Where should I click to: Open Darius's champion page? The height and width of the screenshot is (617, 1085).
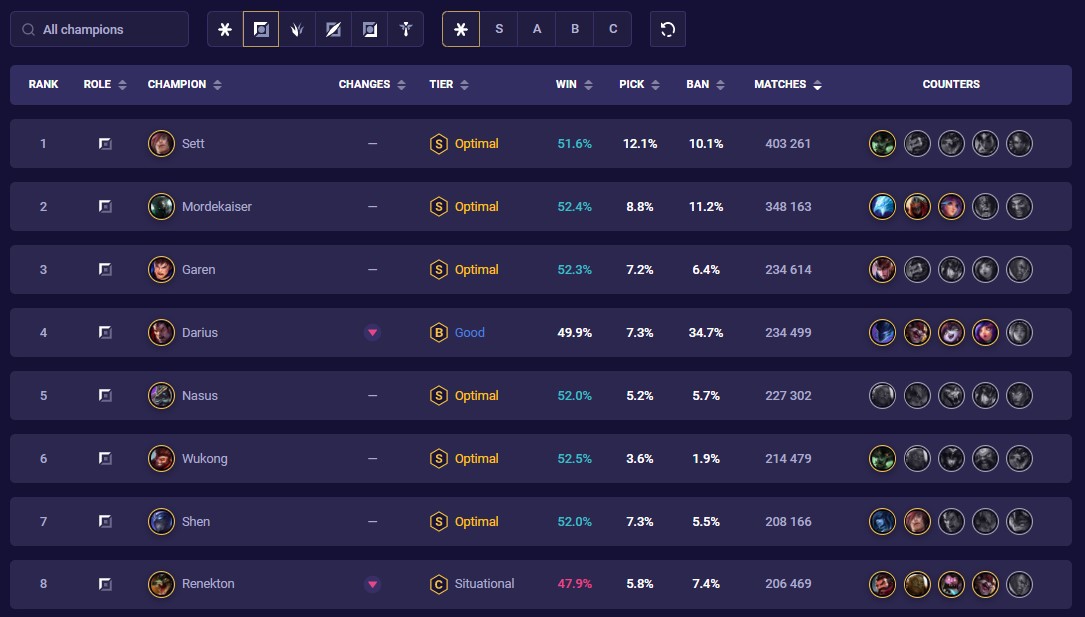tap(198, 332)
